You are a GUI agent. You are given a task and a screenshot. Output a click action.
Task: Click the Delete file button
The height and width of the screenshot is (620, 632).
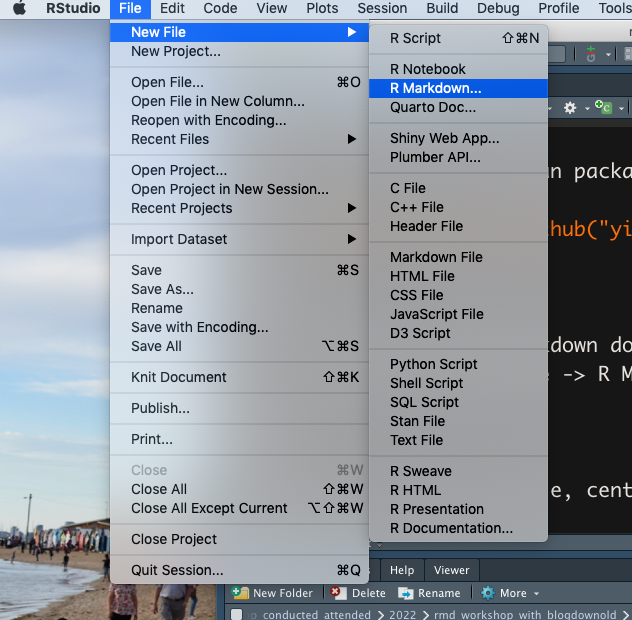358,593
